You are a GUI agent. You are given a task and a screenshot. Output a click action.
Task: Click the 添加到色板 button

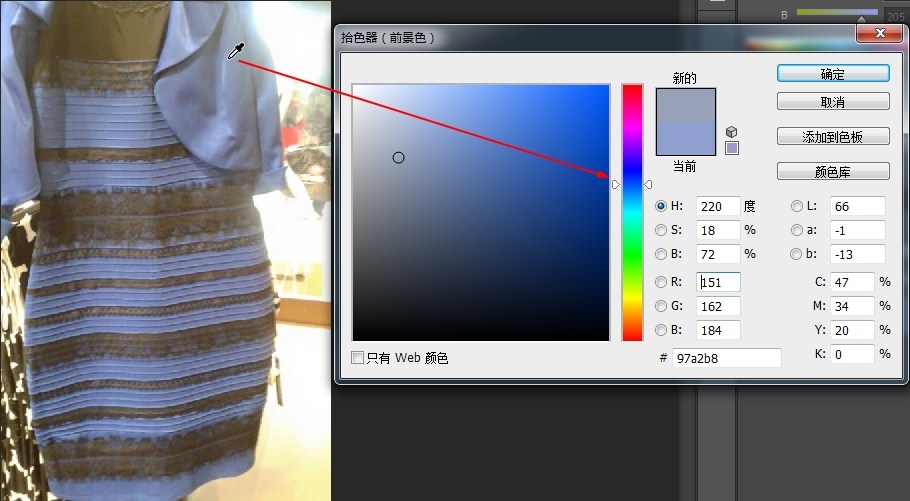[x=833, y=136]
